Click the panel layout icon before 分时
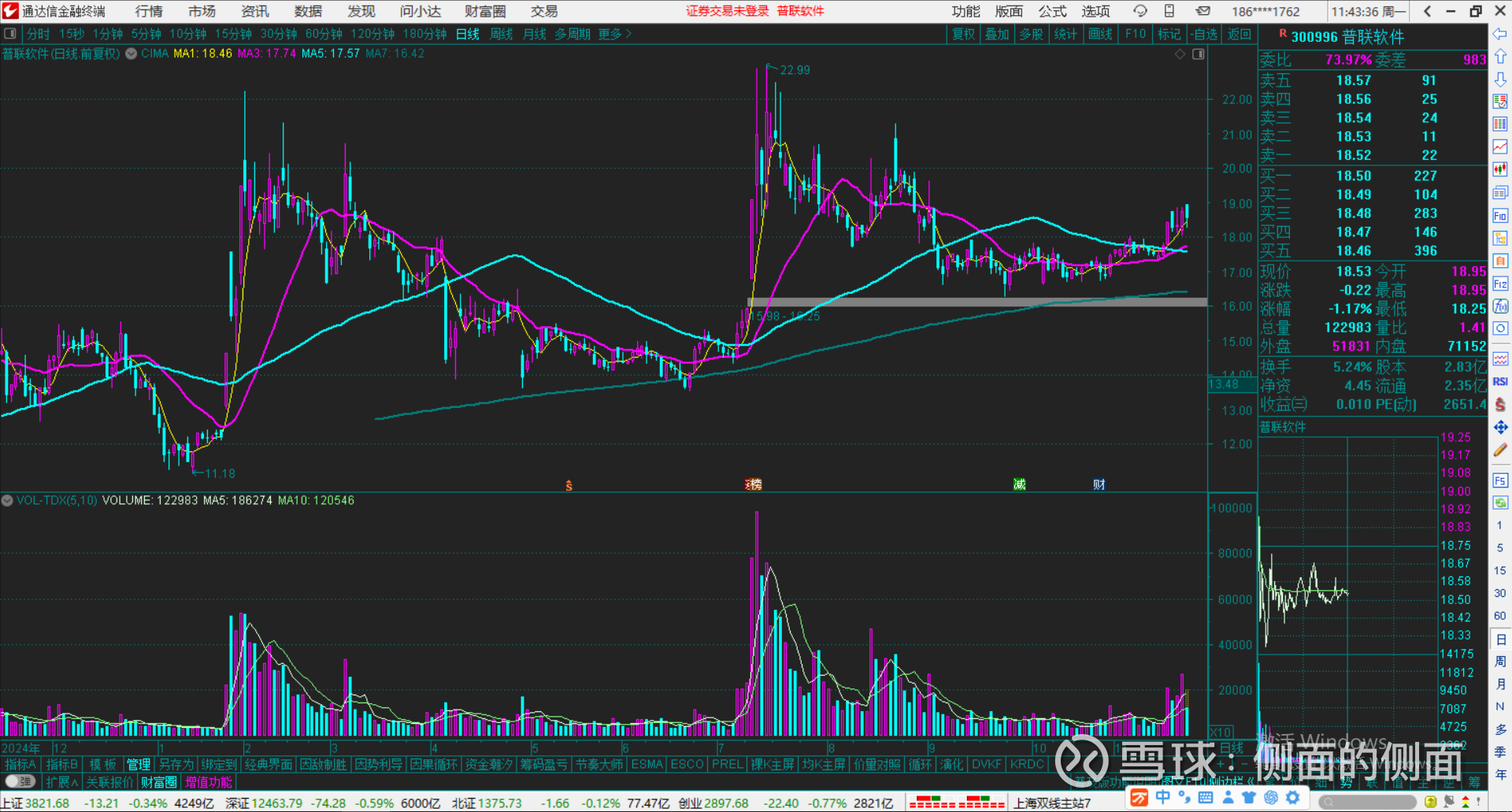The height and width of the screenshot is (812, 1512). point(10,34)
